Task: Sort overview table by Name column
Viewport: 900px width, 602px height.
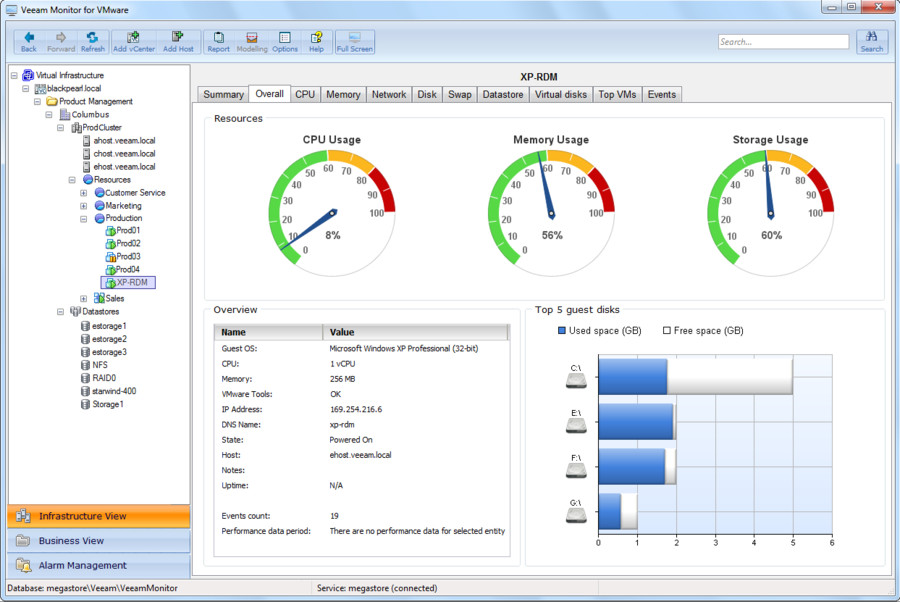Action: (269, 332)
